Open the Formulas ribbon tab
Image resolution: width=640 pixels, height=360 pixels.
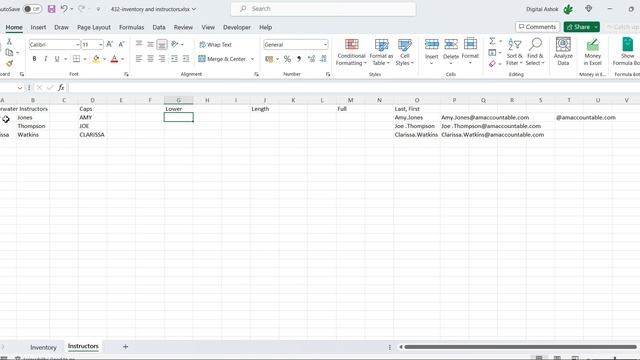point(131,27)
